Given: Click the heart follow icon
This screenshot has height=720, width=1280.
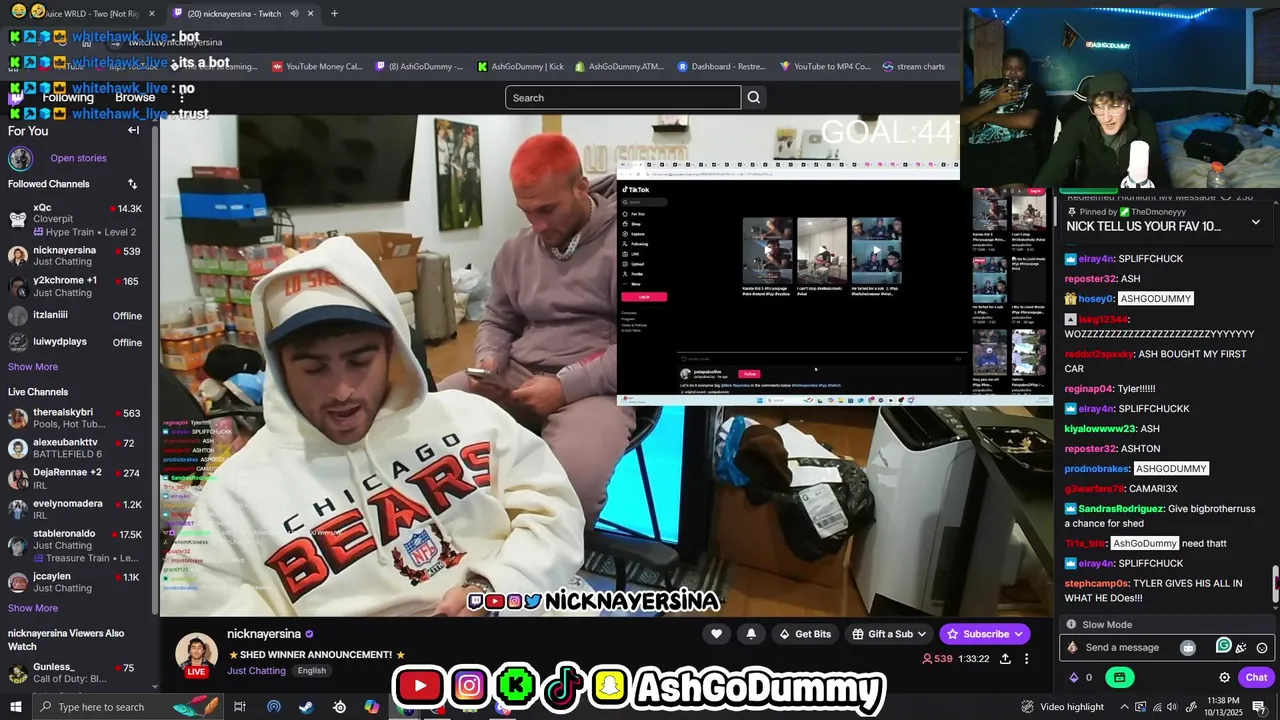Looking at the screenshot, I should [716, 634].
